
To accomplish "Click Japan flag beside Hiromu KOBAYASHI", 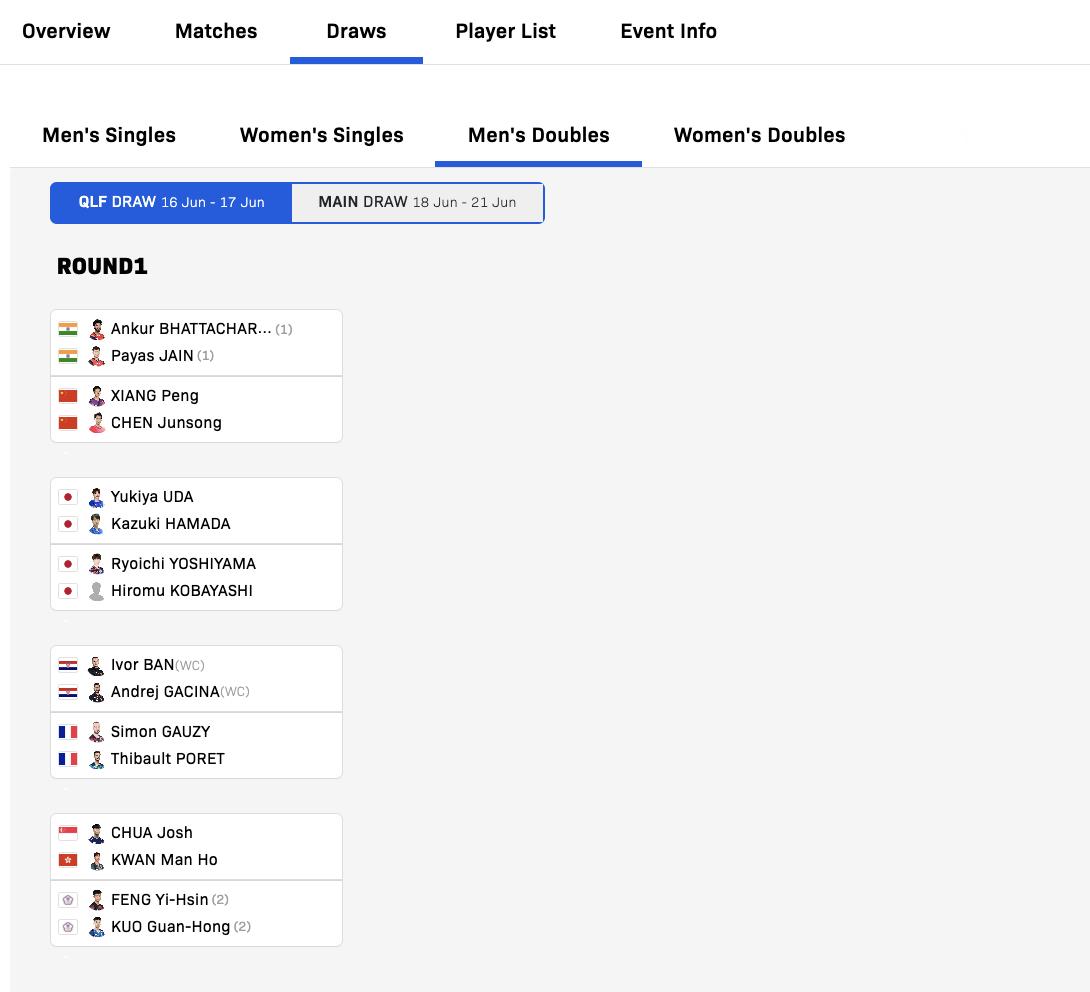I will (x=68, y=592).
